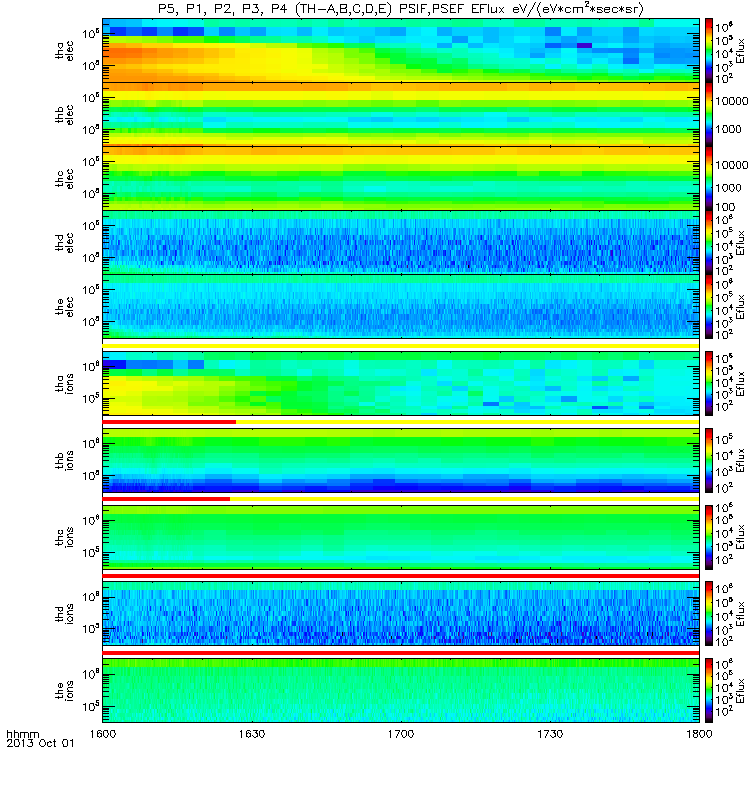This screenshot has width=750, height=800.
Task: Click the color bar beside thd elec panel
Action: [x=709, y=242]
